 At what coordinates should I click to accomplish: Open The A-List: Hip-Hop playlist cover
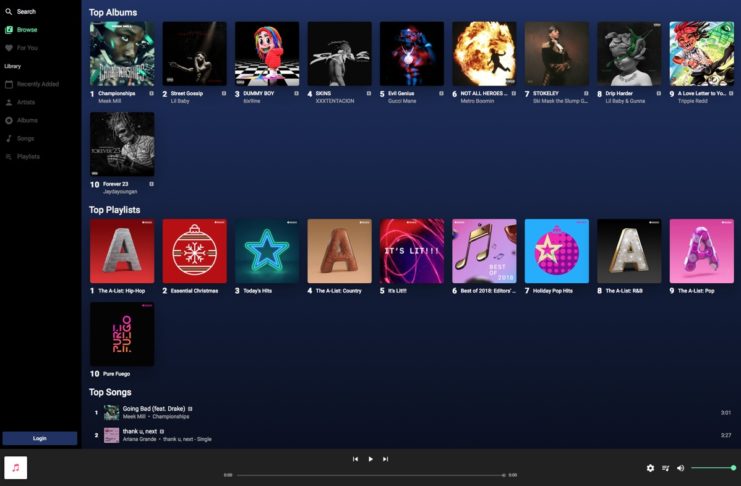pos(122,251)
